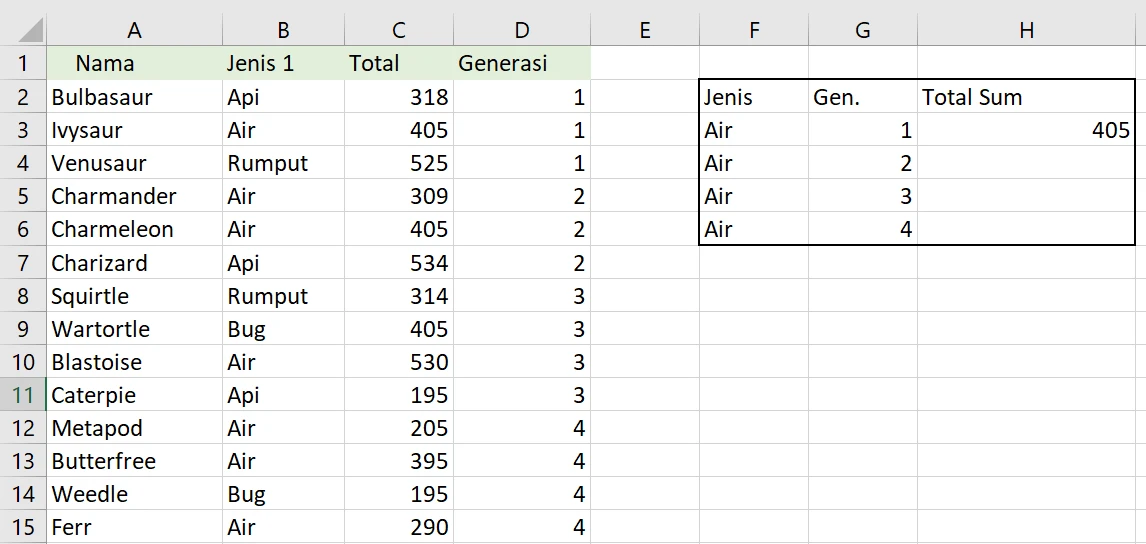Select cell with Charizard name
The height and width of the screenshot is (544, 1146).
(x=134, y=262)
